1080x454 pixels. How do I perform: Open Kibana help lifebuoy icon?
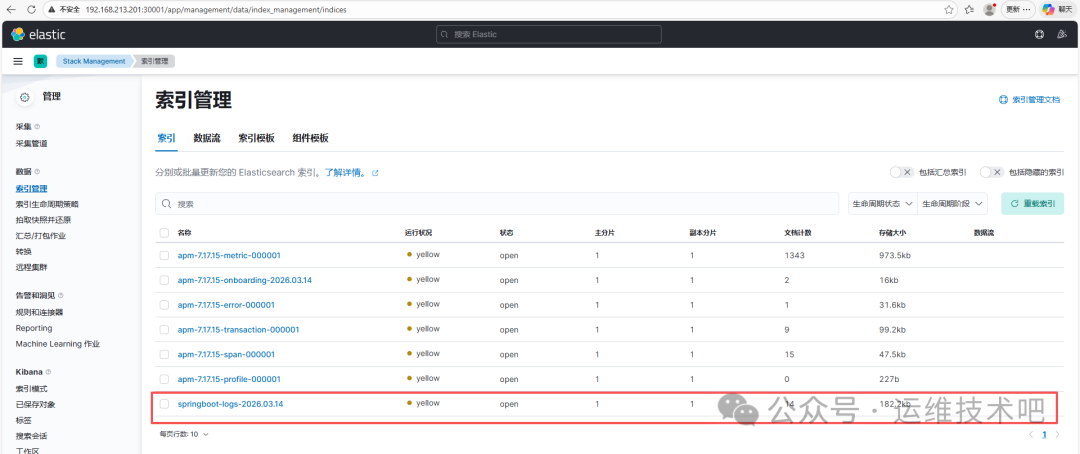(1039, 34)
